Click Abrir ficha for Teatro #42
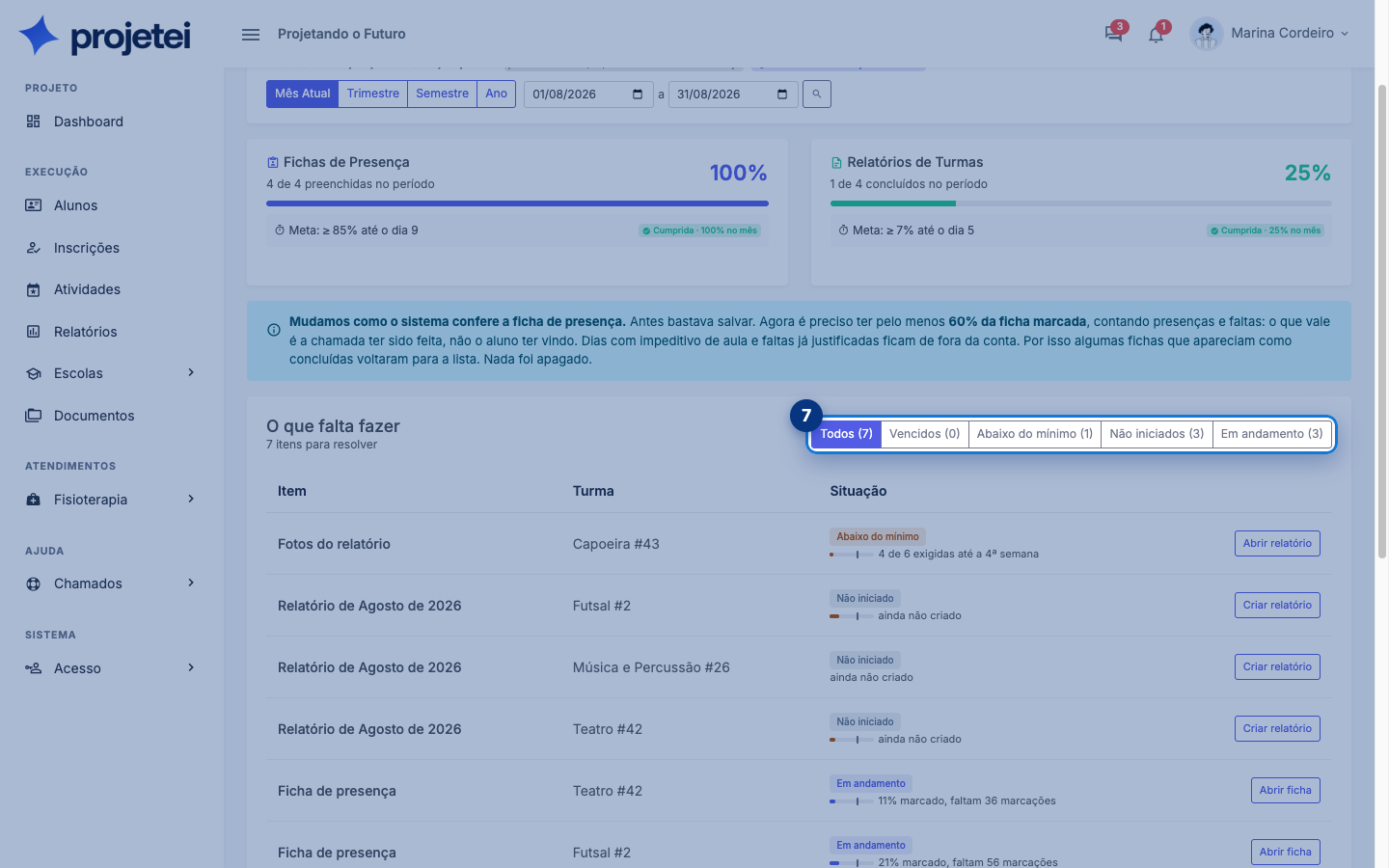The width and height of the screenshot is (1389, 868). coord(1285,790)
